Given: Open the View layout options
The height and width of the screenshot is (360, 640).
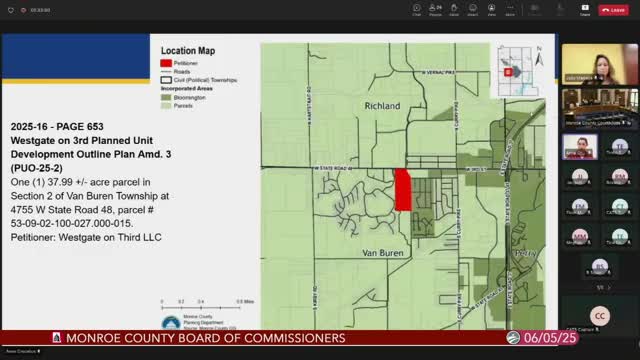Looking at the screenshot, I should pos(491,10).
